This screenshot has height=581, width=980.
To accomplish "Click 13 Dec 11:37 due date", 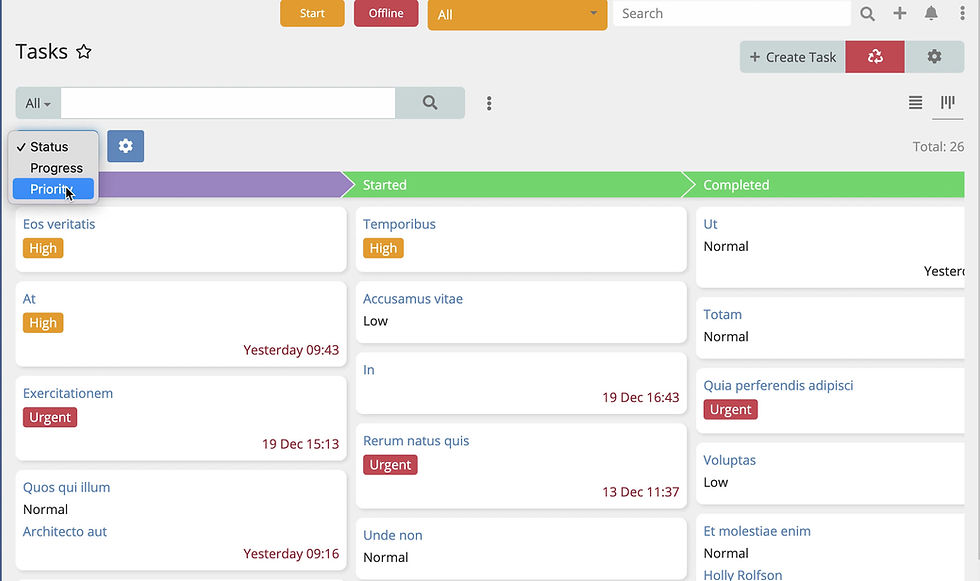I will pyautogui.click(x=641, y=492).
